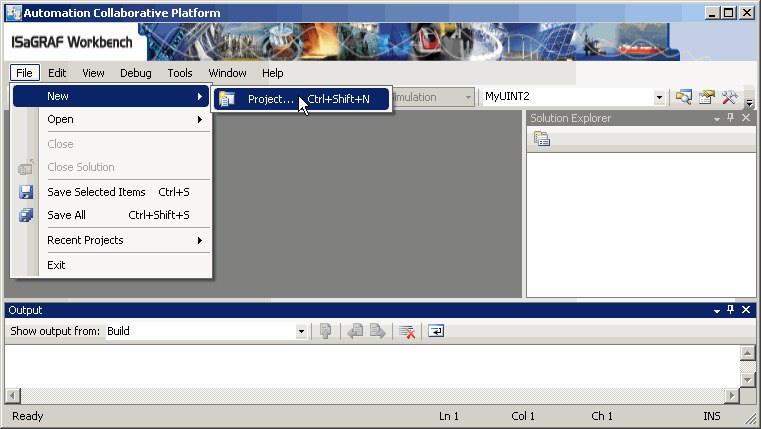Open the View menu

(93, 73)
